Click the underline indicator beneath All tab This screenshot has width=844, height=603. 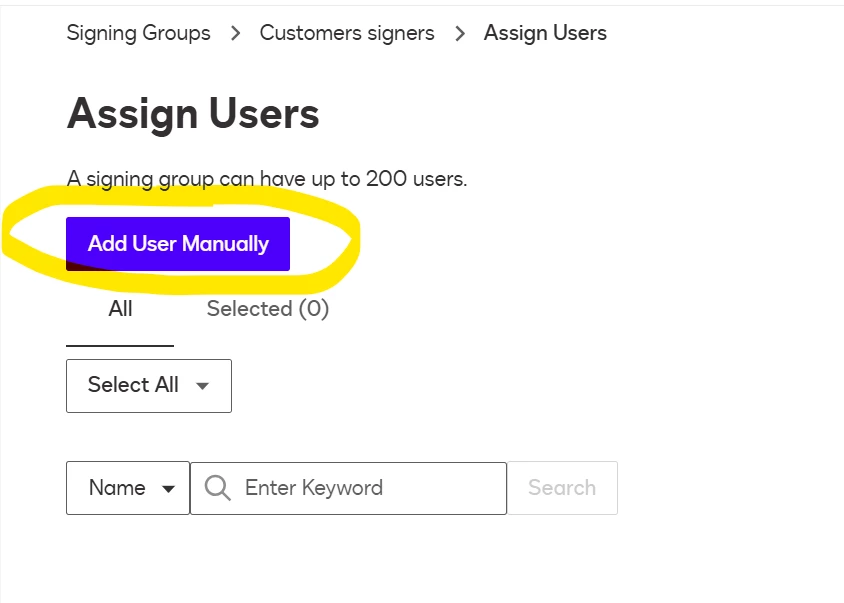pos(120,346)
